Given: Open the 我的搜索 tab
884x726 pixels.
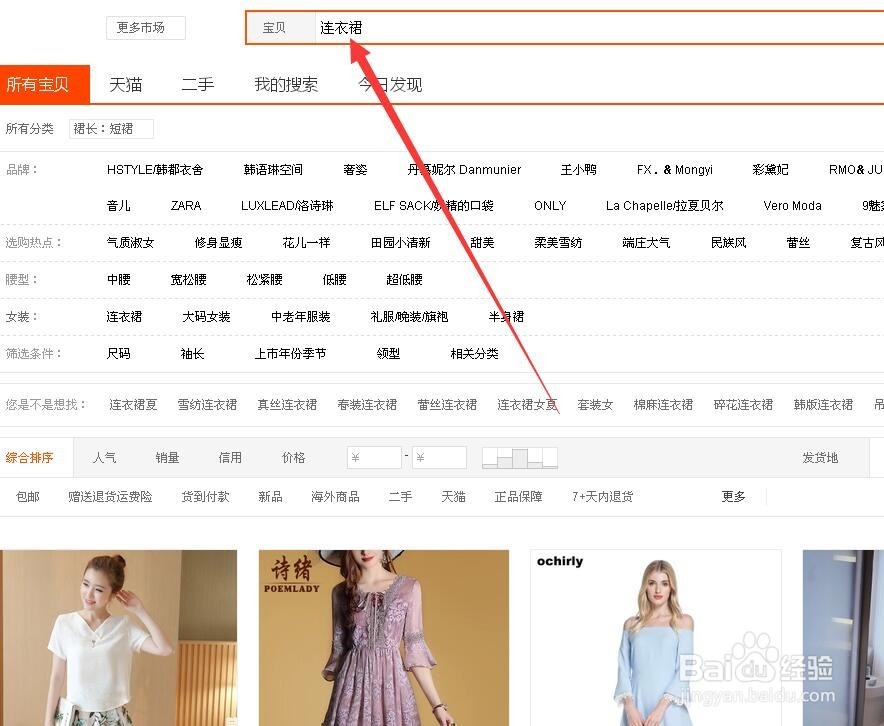Looking at the screenshot, I should (x=286, y=85).
